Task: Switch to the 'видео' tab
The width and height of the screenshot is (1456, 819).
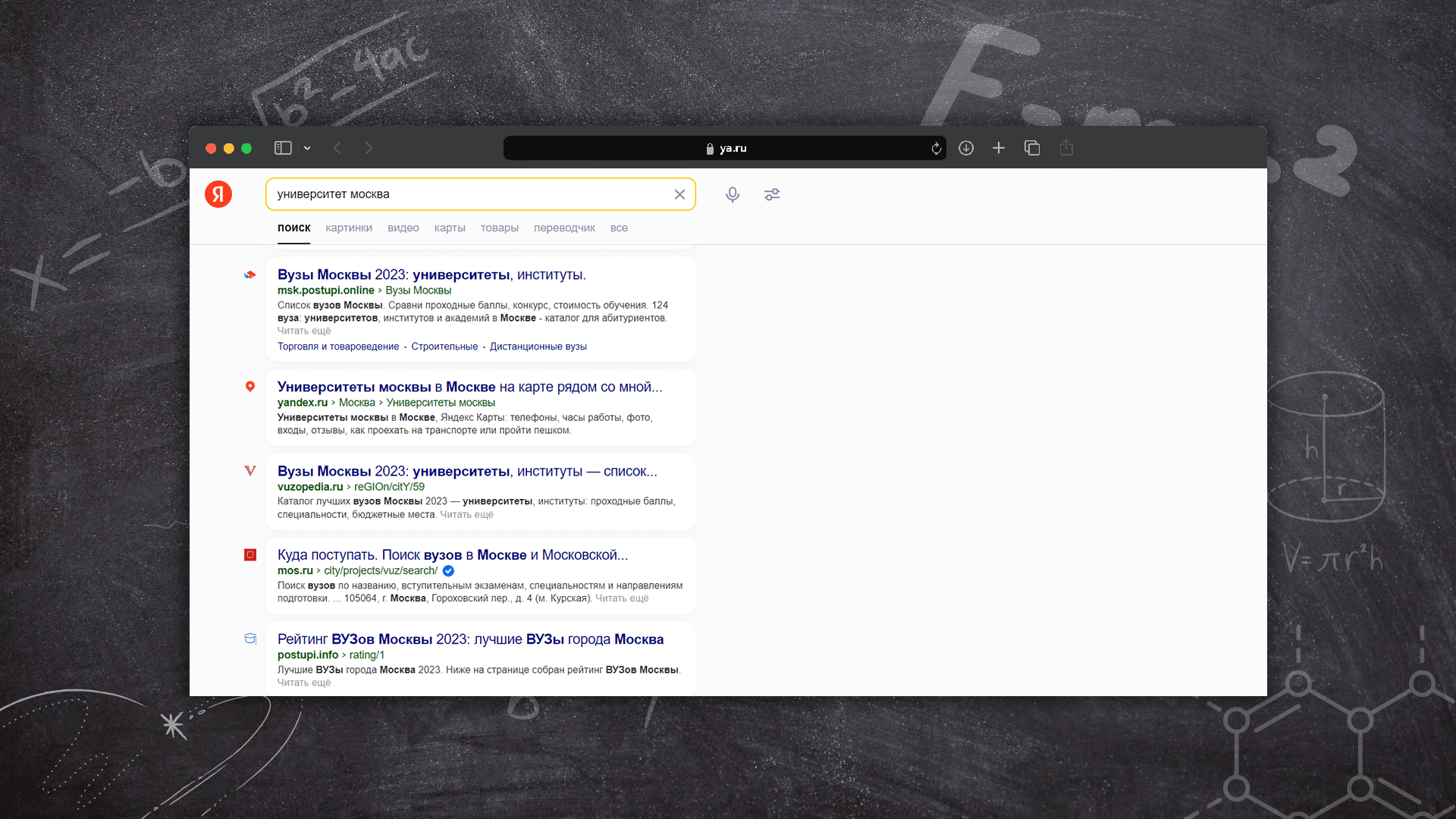Action: coord(403,227)
